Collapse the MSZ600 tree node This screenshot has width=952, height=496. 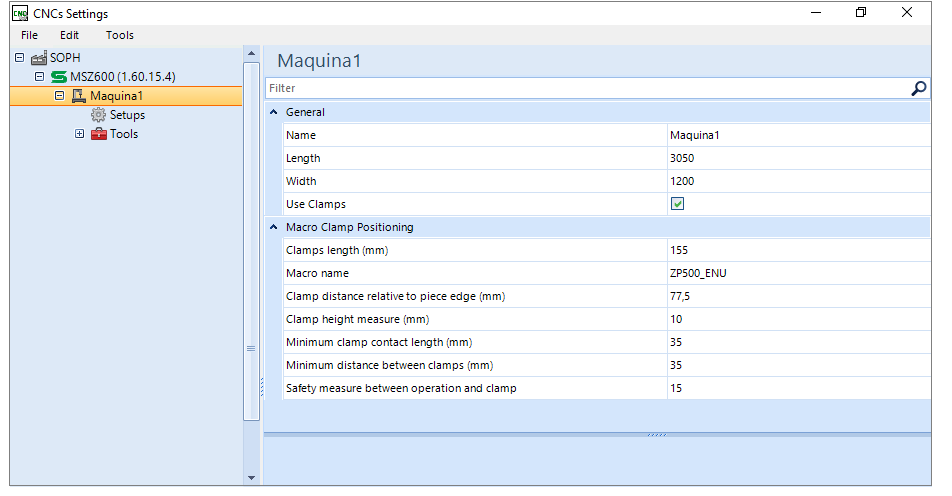pos(39,76)
